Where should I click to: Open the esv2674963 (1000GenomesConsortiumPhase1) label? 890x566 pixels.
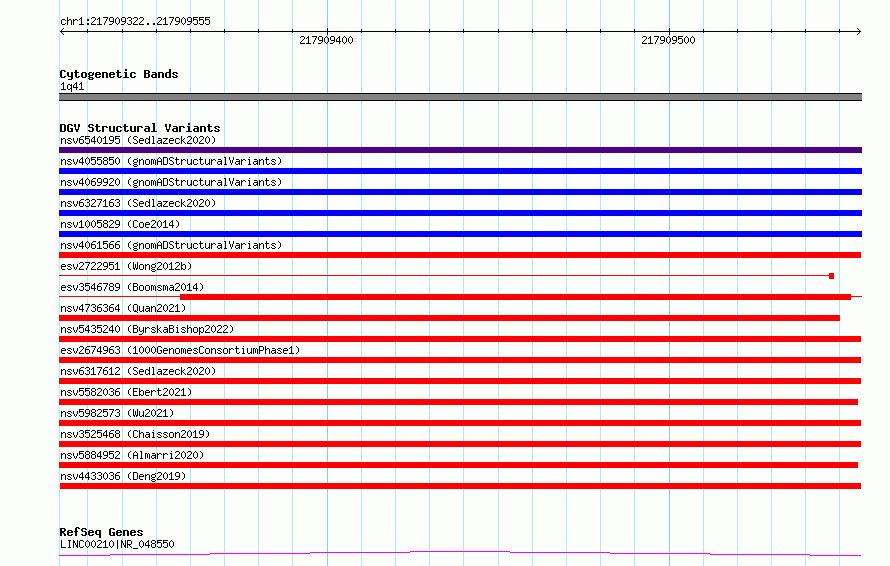pyautogui.click(x=180, y=350)
